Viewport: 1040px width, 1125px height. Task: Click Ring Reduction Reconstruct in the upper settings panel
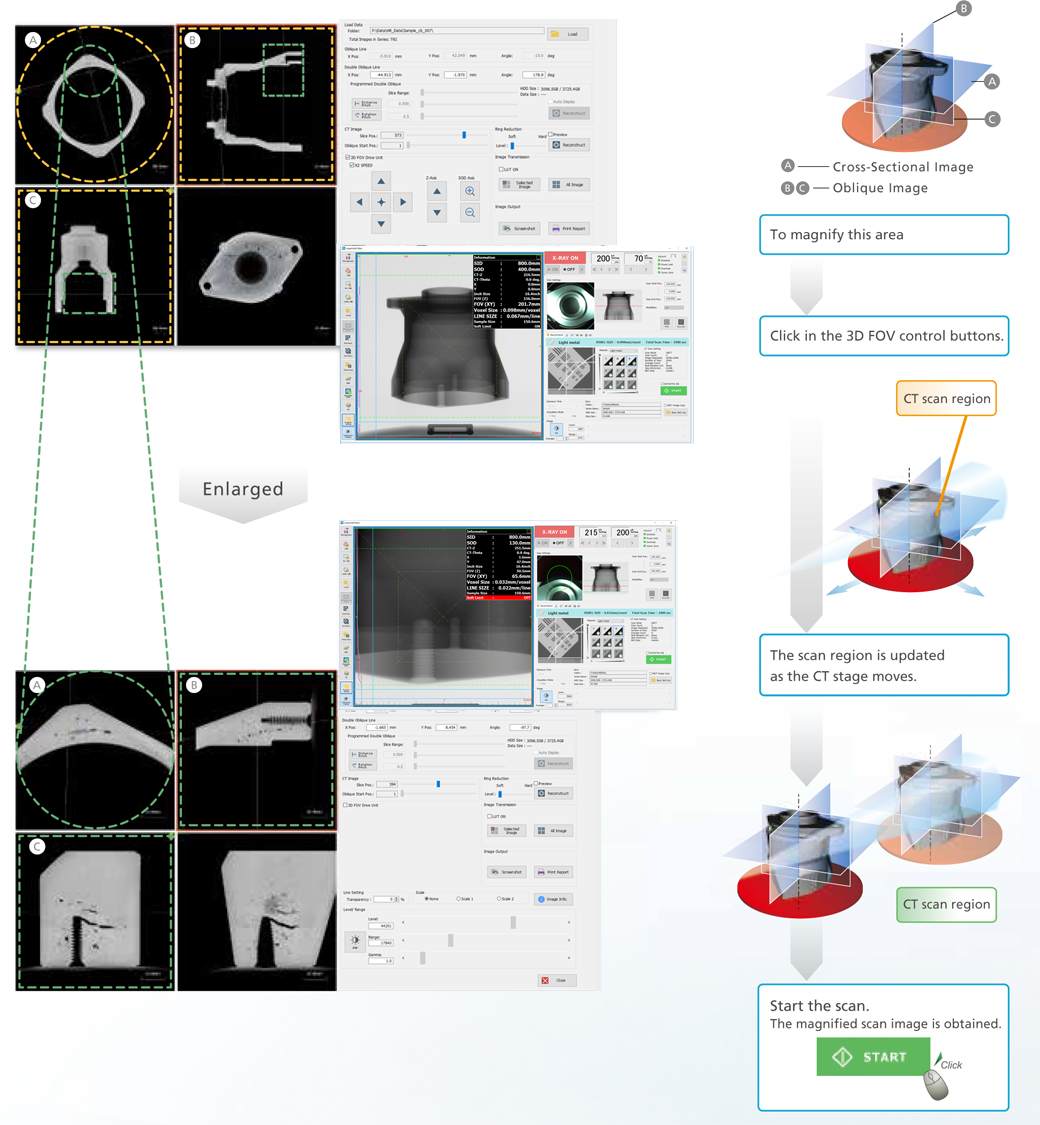coord(569,145)
